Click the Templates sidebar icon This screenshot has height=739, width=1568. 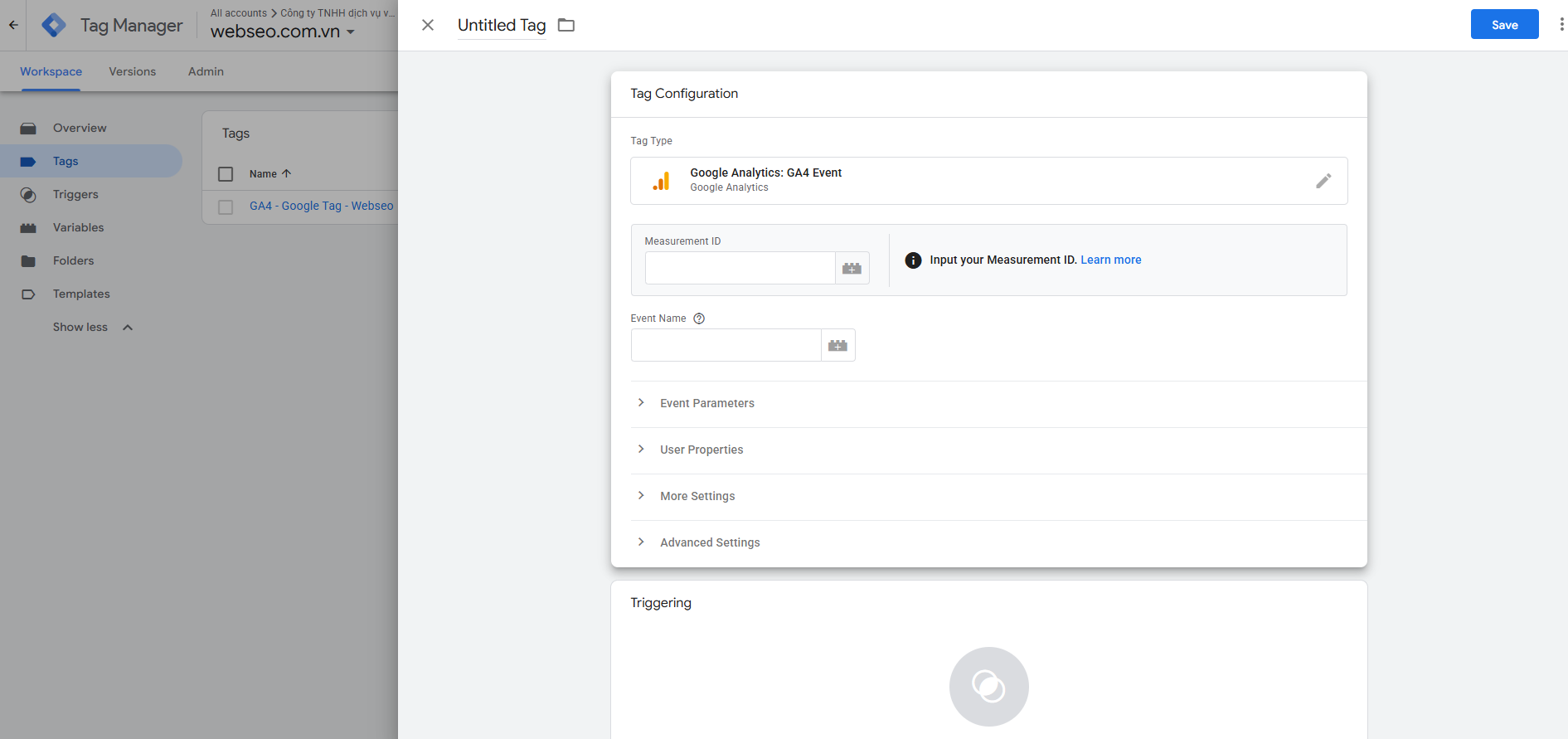28,294
